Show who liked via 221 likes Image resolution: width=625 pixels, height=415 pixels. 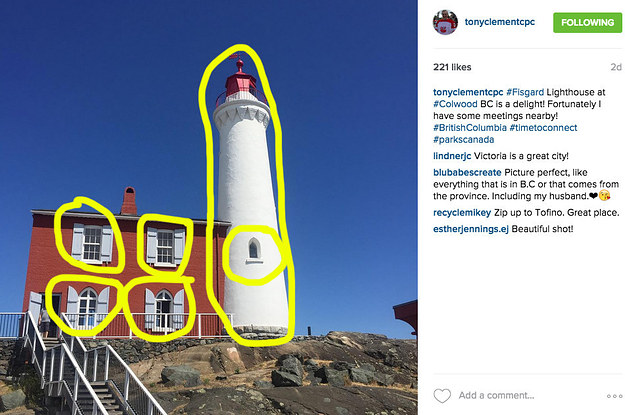[452, 67]
